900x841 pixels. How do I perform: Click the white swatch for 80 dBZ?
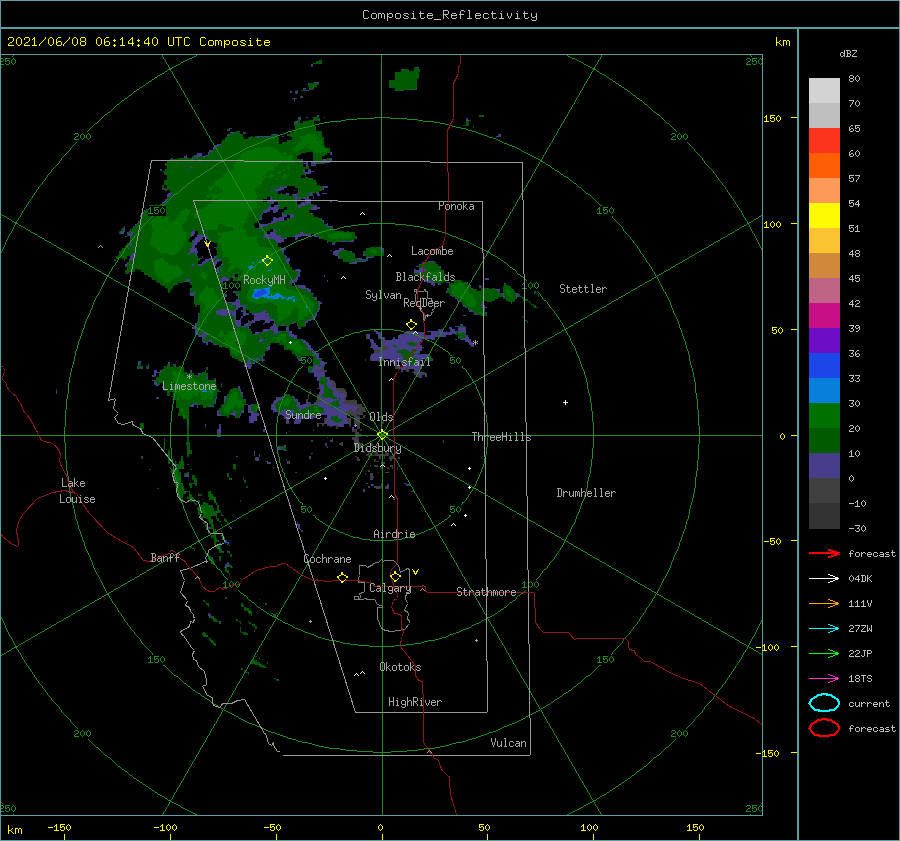(824, 90)
